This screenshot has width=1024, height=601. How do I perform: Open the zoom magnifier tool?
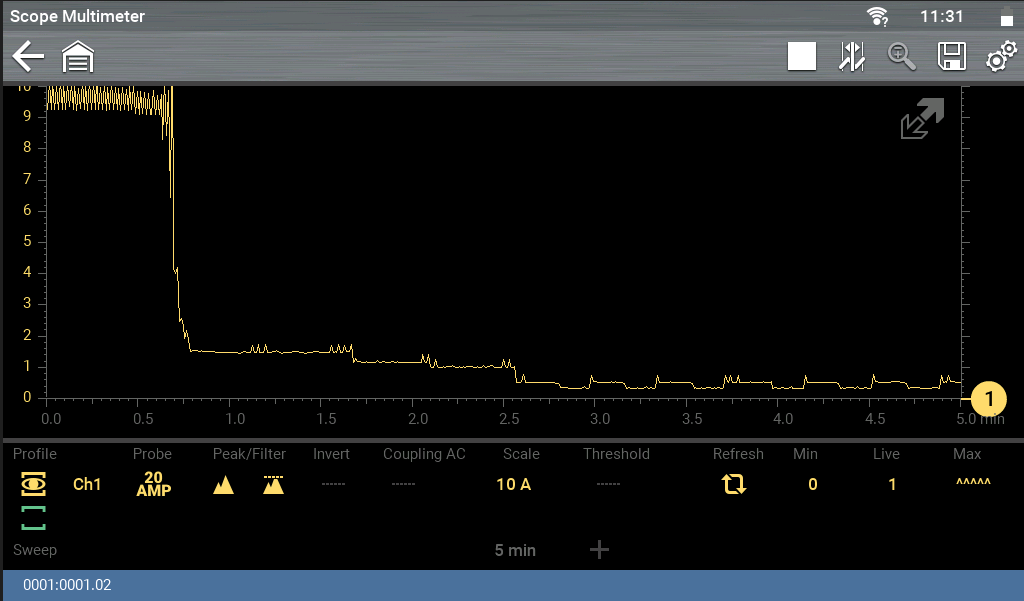pos(902,57)
